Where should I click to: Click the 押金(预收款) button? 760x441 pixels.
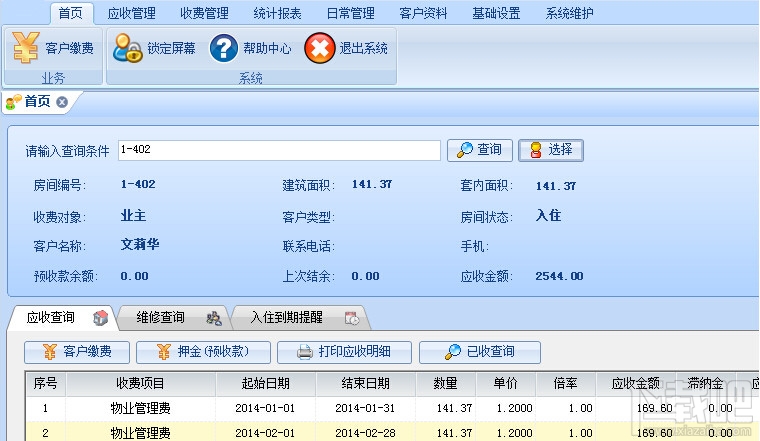pyautogui.click(x=204, y=352)
